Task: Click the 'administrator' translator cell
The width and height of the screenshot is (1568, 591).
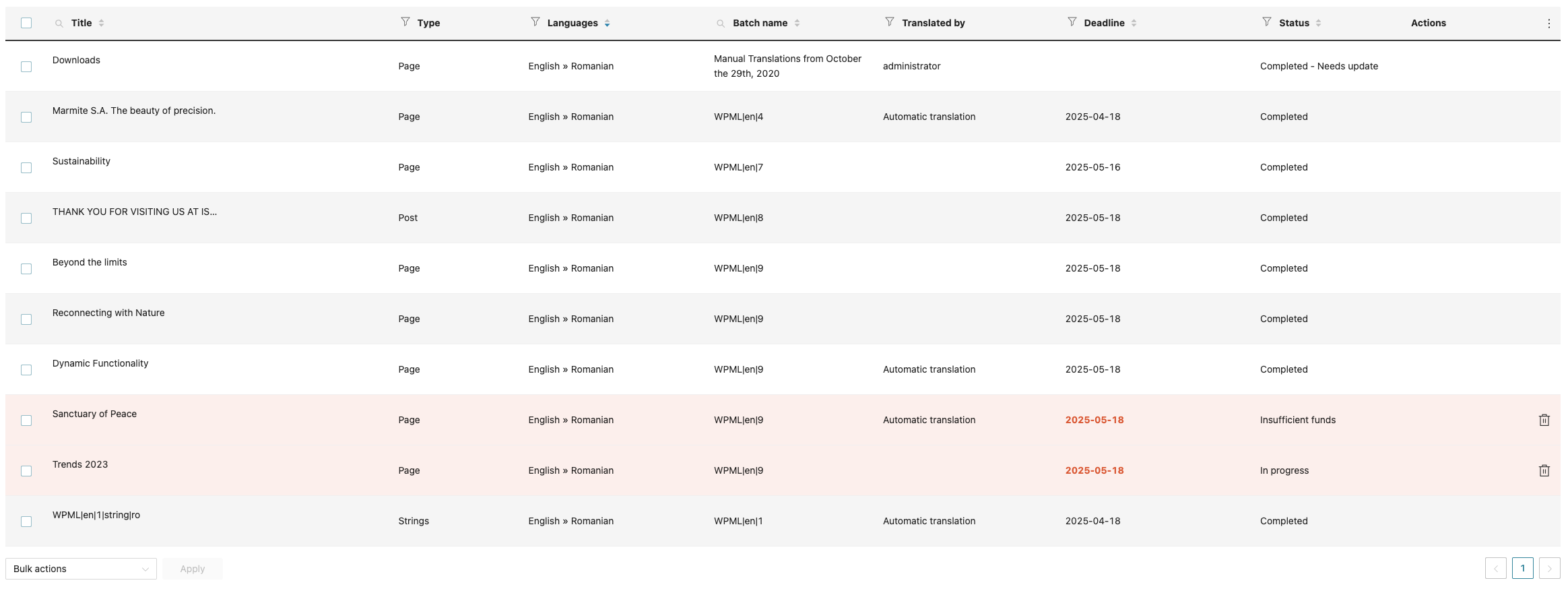Action: coord(911,66)
